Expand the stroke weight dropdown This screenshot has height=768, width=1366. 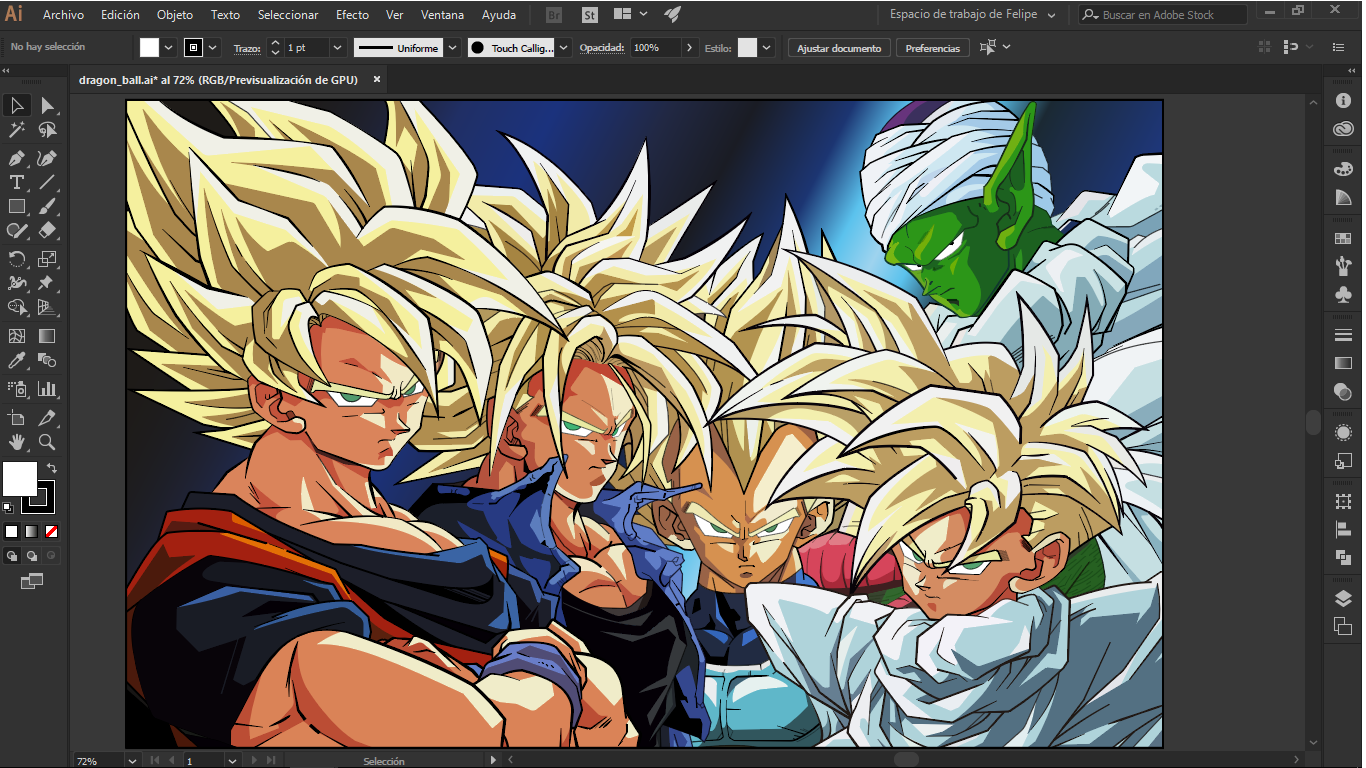[x=337, y=48]
